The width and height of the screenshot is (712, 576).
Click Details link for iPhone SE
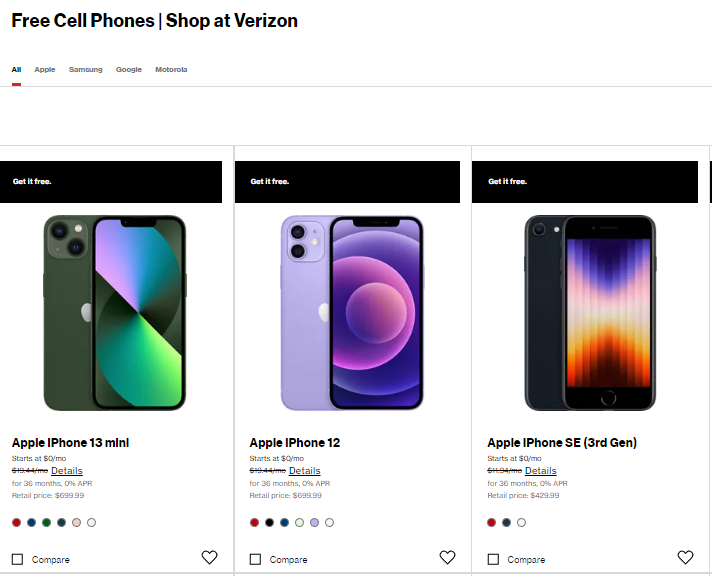click(541, 471)
